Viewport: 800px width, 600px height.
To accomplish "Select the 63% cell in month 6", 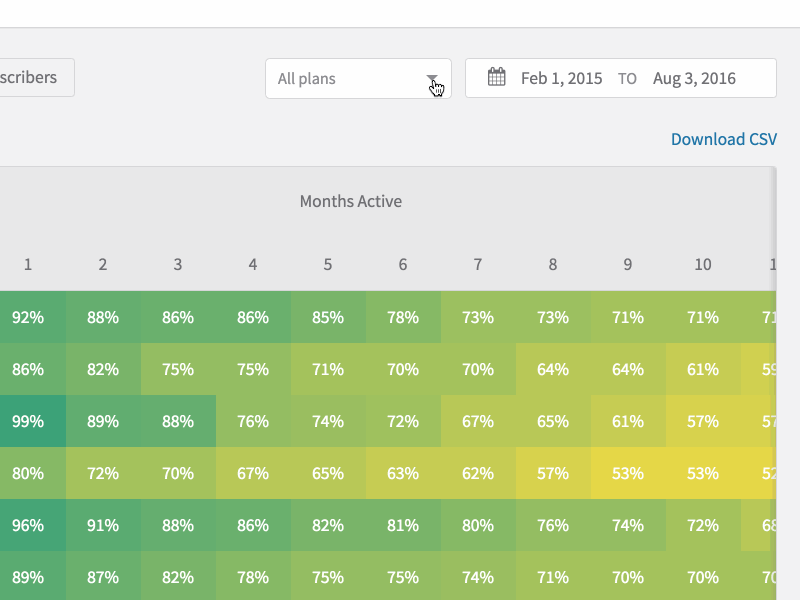I will pyautogui.click(x=402, y=473).
